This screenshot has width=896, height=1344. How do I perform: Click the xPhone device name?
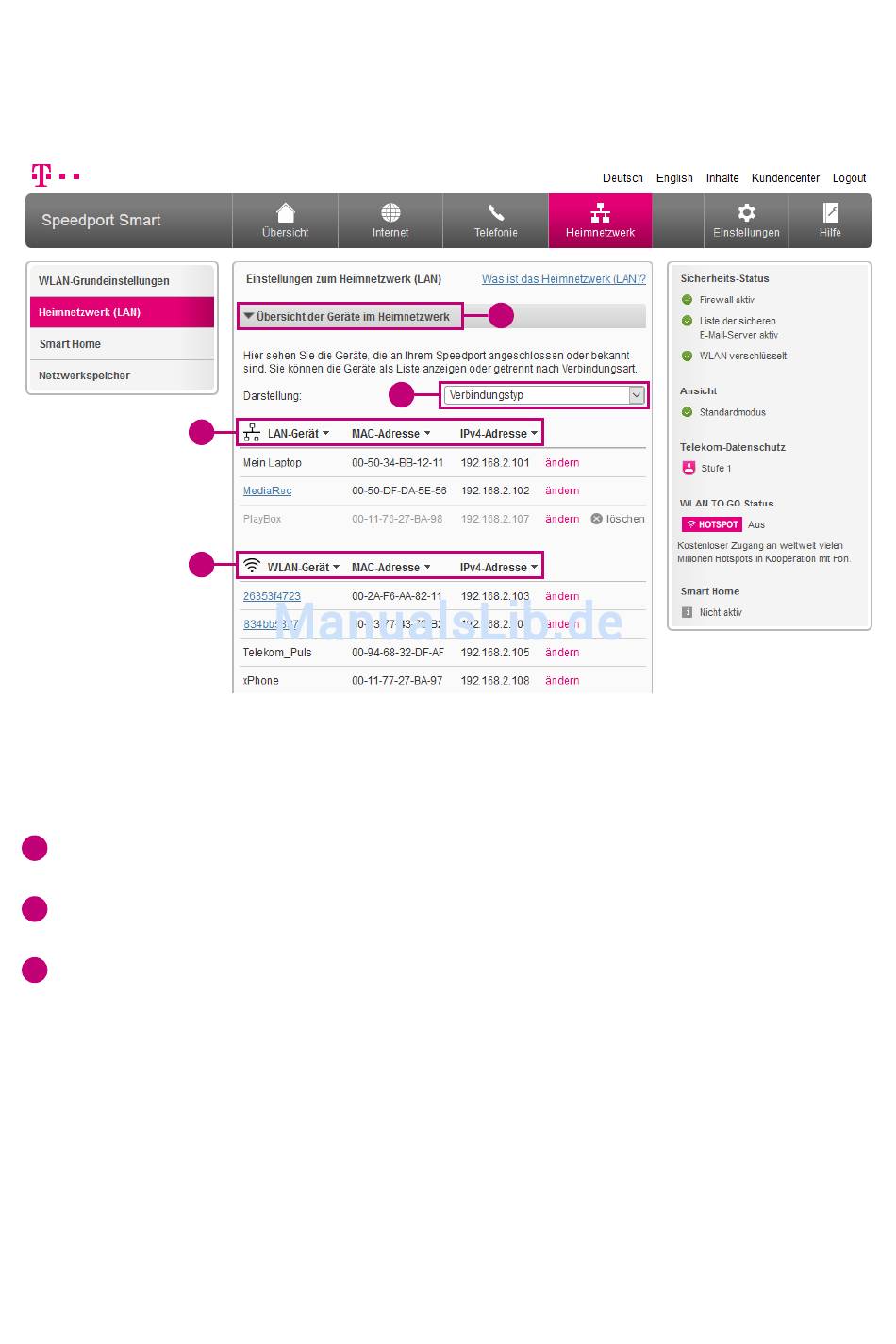(261, 681)
